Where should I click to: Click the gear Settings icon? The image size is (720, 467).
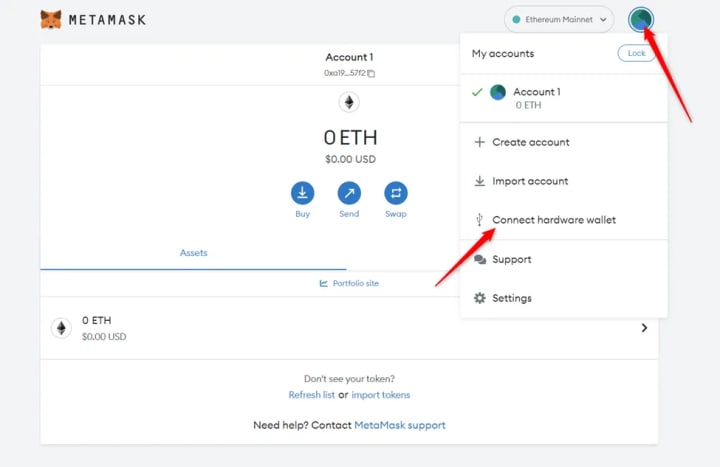479,298
